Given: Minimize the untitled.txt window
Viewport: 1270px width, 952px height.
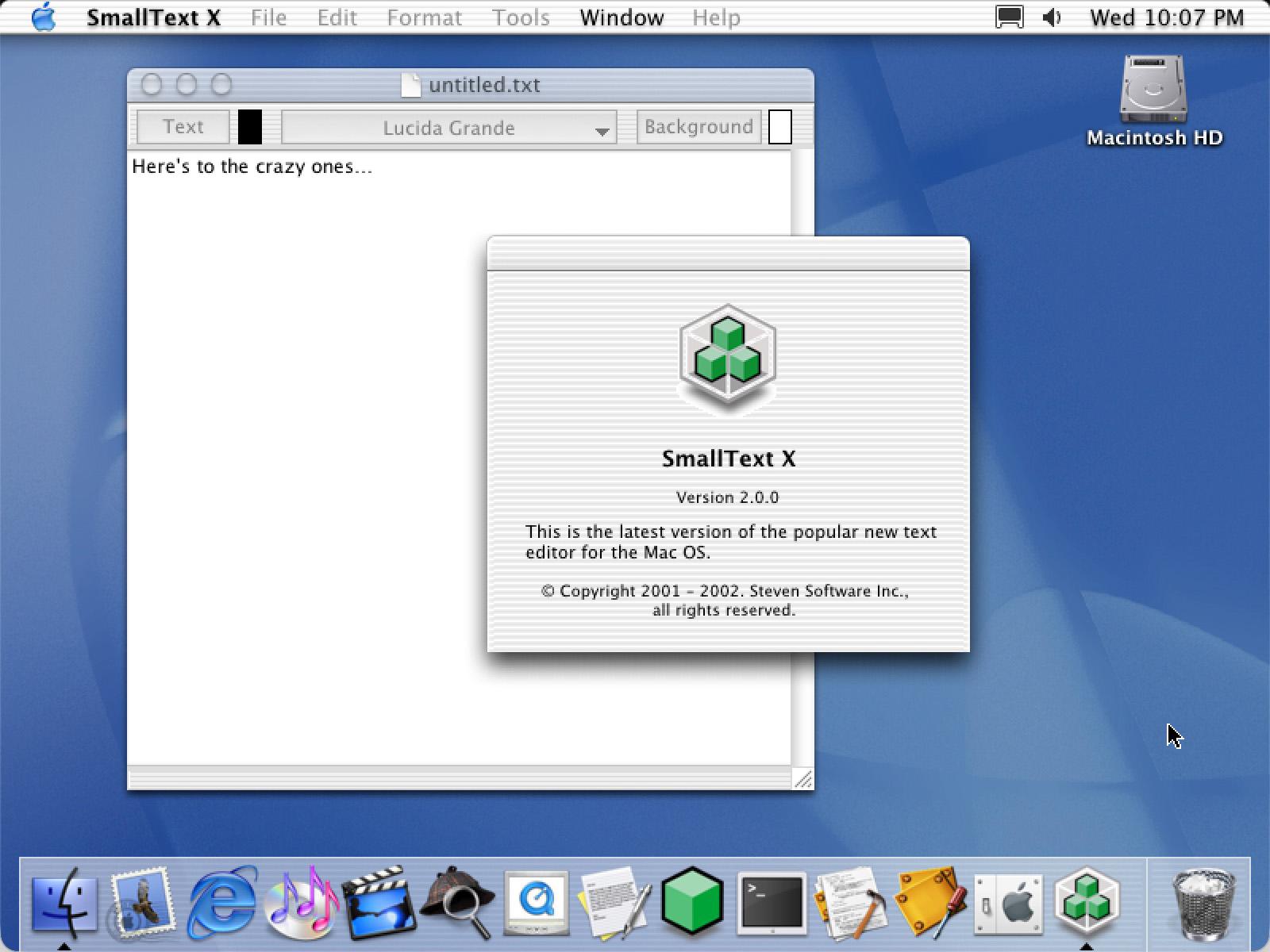Looking at the screenshot, I should pos(187,84).
